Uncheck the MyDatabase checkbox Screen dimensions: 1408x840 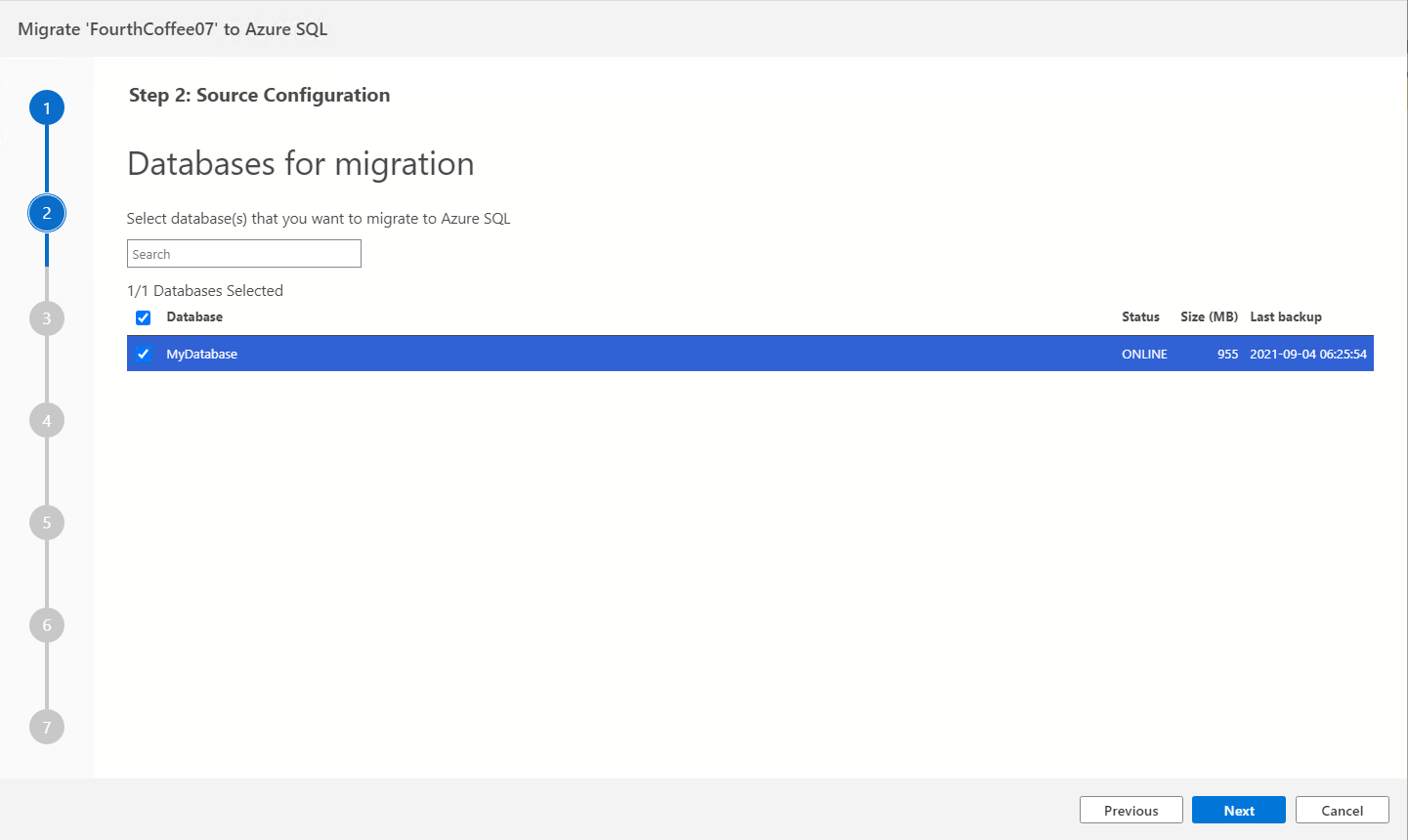(x=144, y=354)
